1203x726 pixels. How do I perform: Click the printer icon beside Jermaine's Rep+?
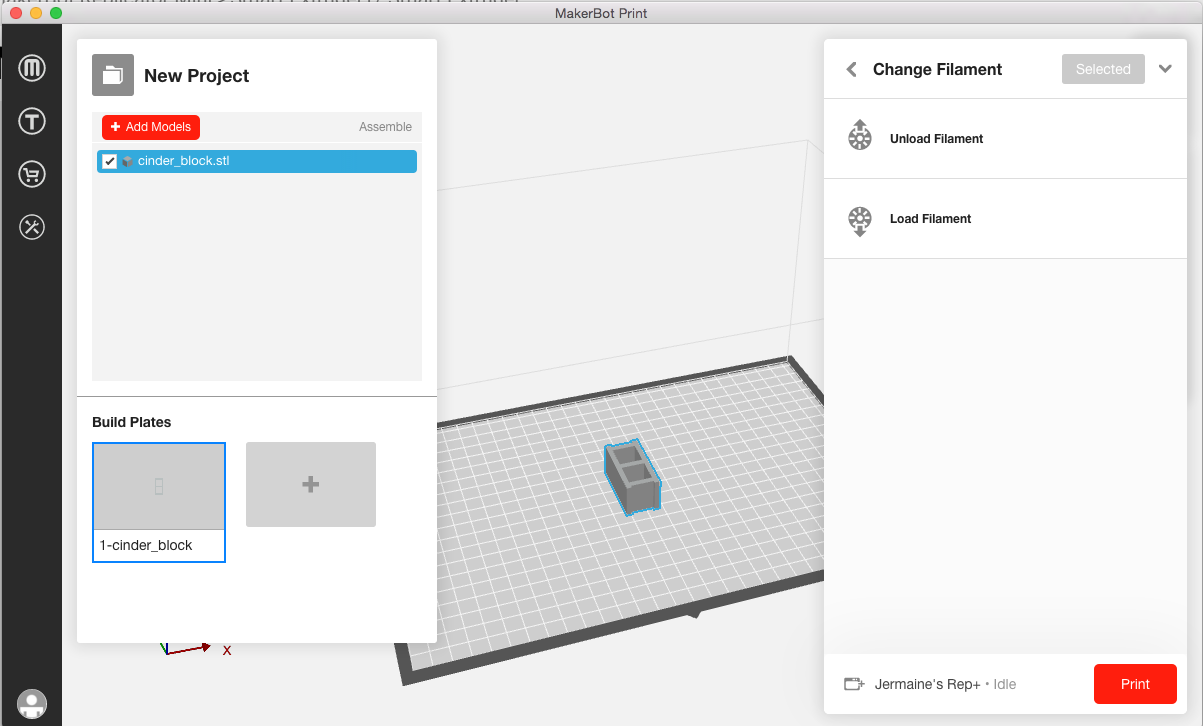[854, 684]
